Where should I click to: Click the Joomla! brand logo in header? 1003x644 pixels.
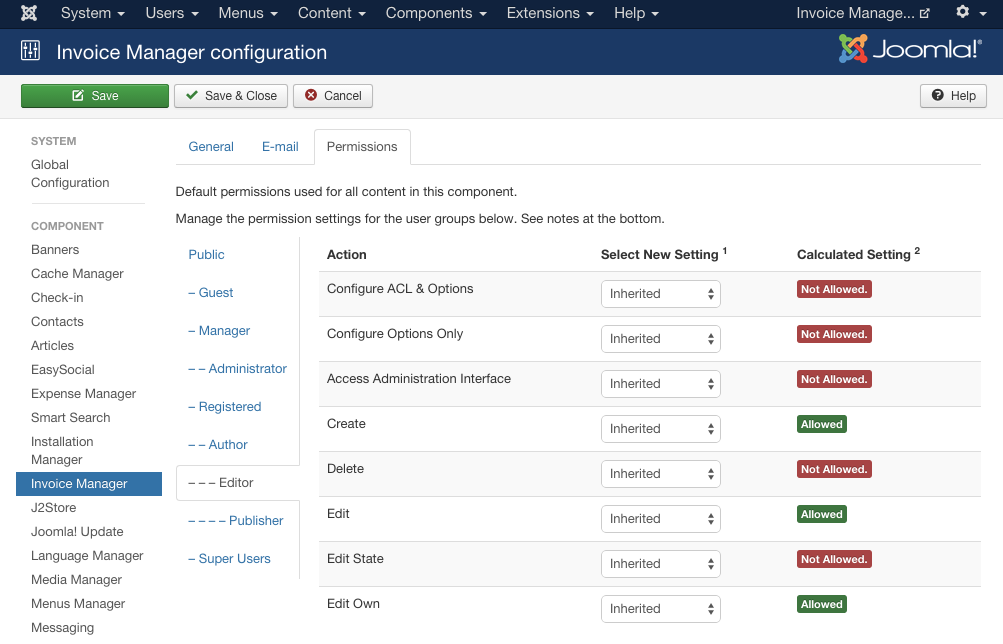point(910,49)
